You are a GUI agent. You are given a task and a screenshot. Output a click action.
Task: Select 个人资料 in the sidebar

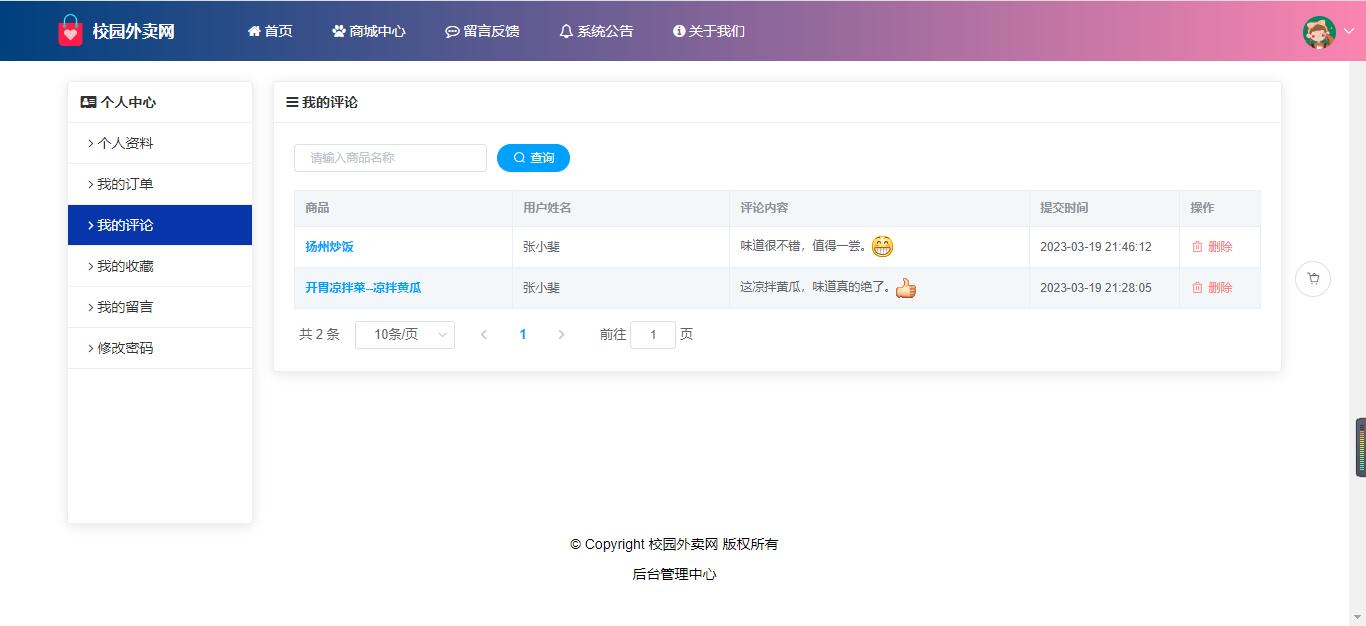pos(125,143)
